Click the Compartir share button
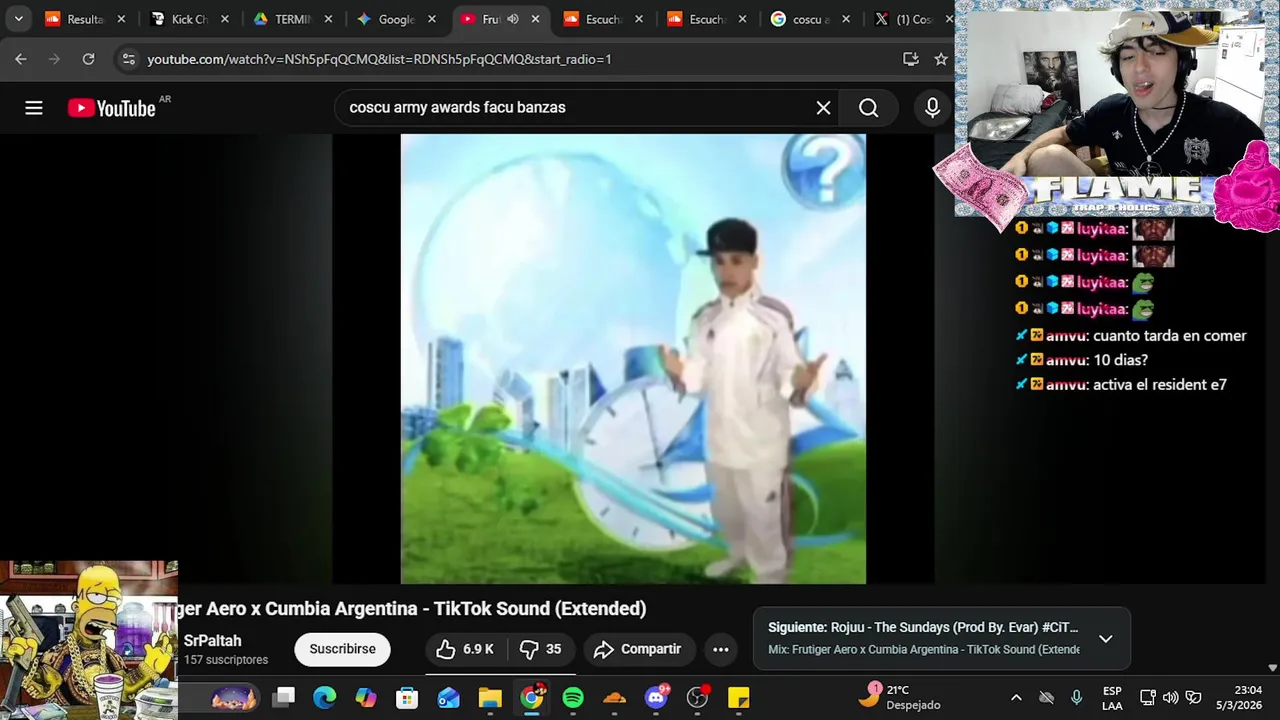Screen dimensions: 1280x720 click(x=637, y=649)
